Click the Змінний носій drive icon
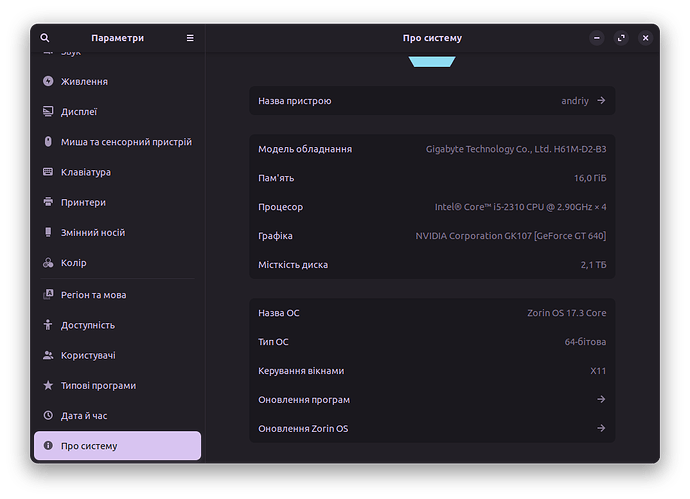The width and height of the screenshot is (690, 499). [x=48, y=232]
